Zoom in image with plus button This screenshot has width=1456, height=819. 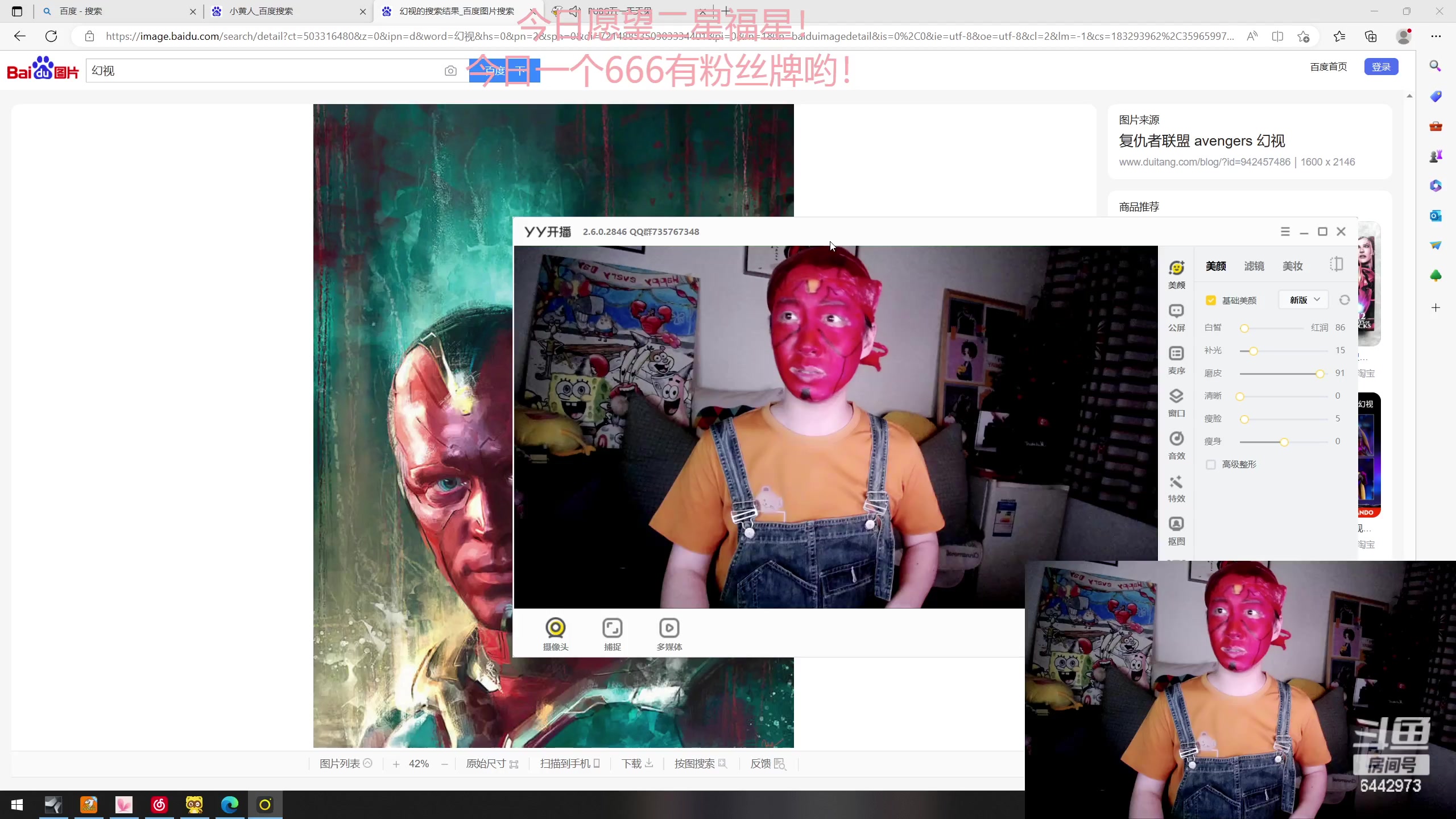[x=396, y=764]
